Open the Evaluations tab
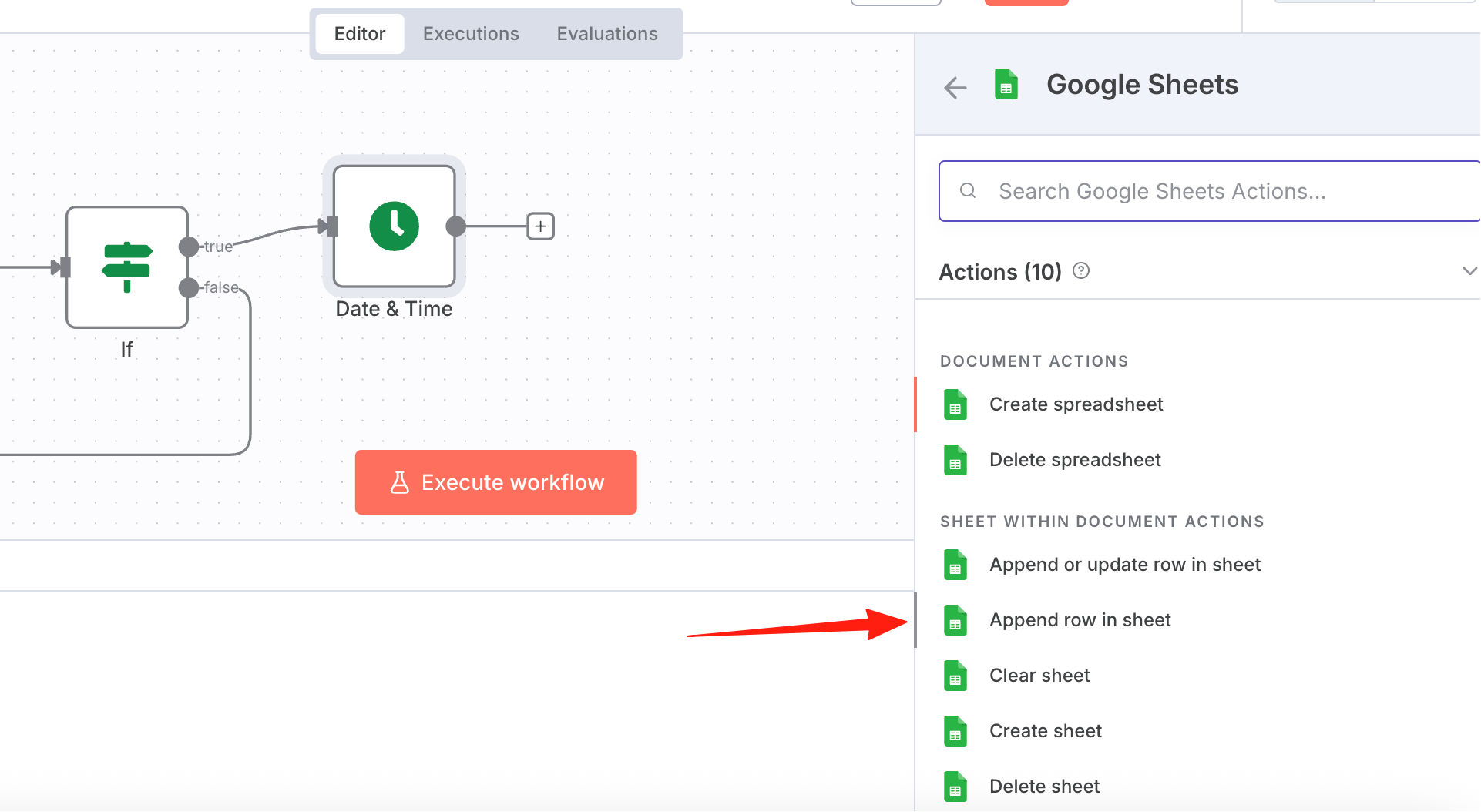Image resolution: width=1481 pixels, height=812 pixels. [607, 34]
